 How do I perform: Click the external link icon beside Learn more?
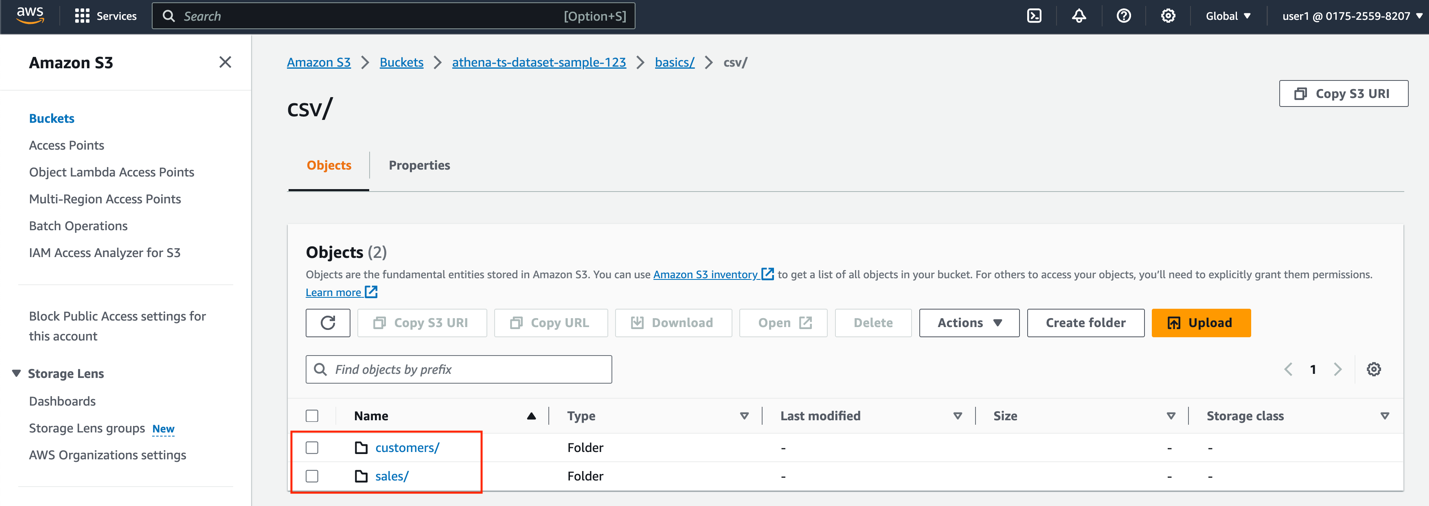pyautogui.click(x=371, y=292)
